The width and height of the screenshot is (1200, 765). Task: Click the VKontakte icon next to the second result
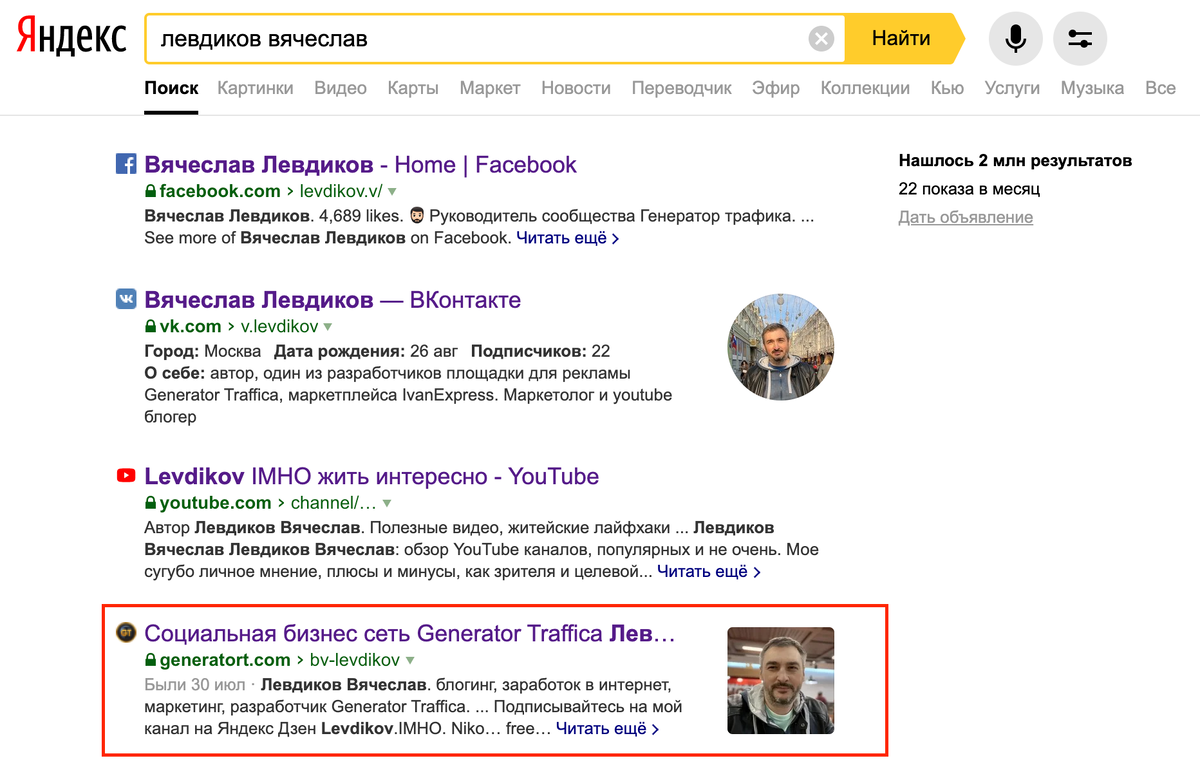[126, 300]
